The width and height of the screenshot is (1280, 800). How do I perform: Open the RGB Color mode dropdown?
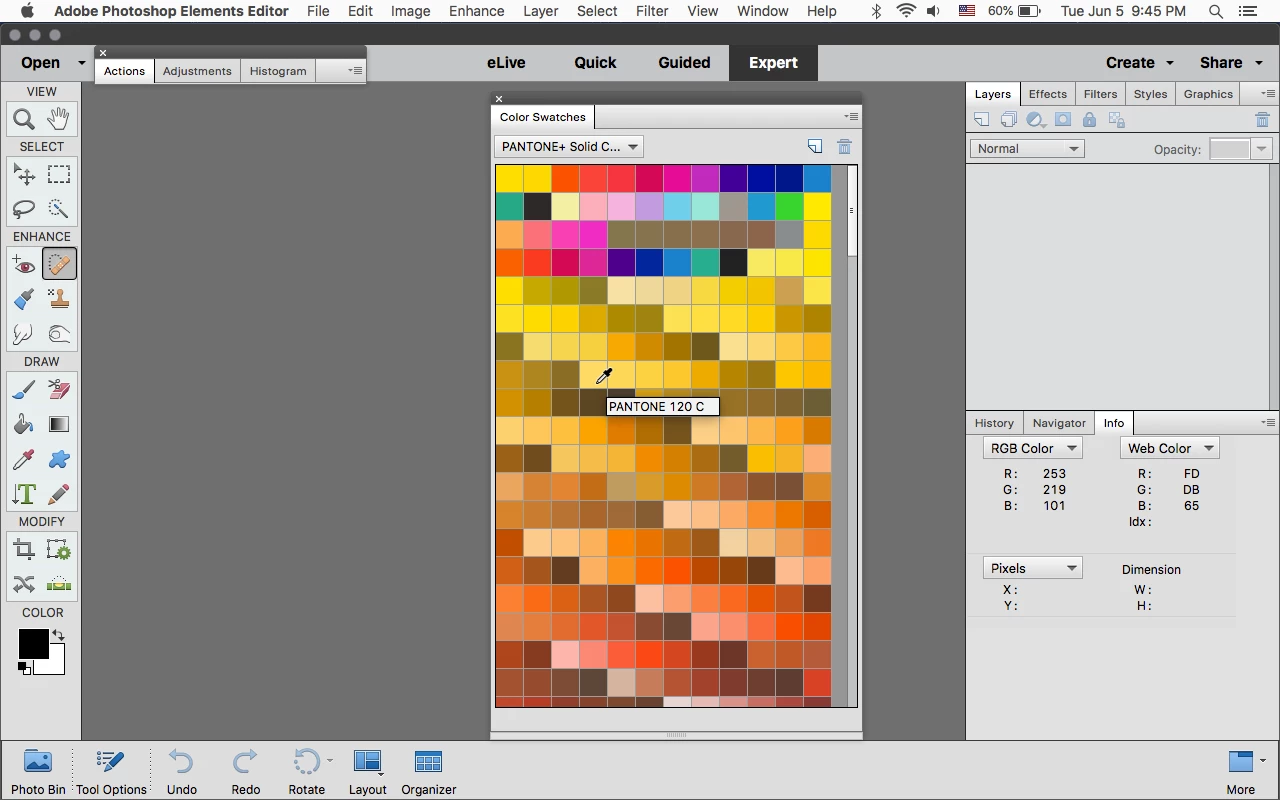tap(1032, 448)
